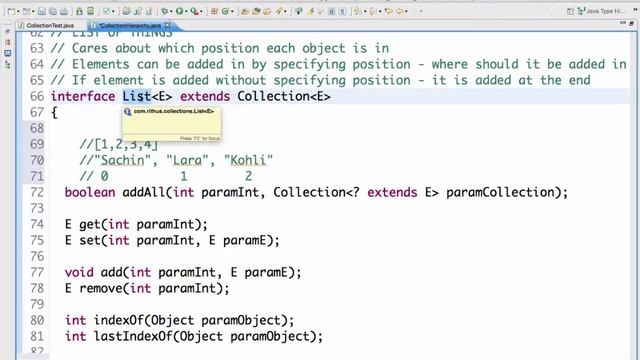Click the second left sidebar view icon
Viewport: 640px width, 360px height.
[8, 42]
